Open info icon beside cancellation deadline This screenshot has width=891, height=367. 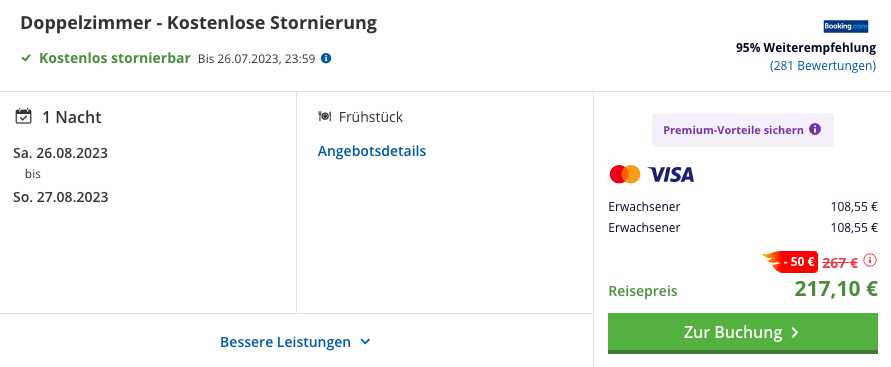coord(326,58)
